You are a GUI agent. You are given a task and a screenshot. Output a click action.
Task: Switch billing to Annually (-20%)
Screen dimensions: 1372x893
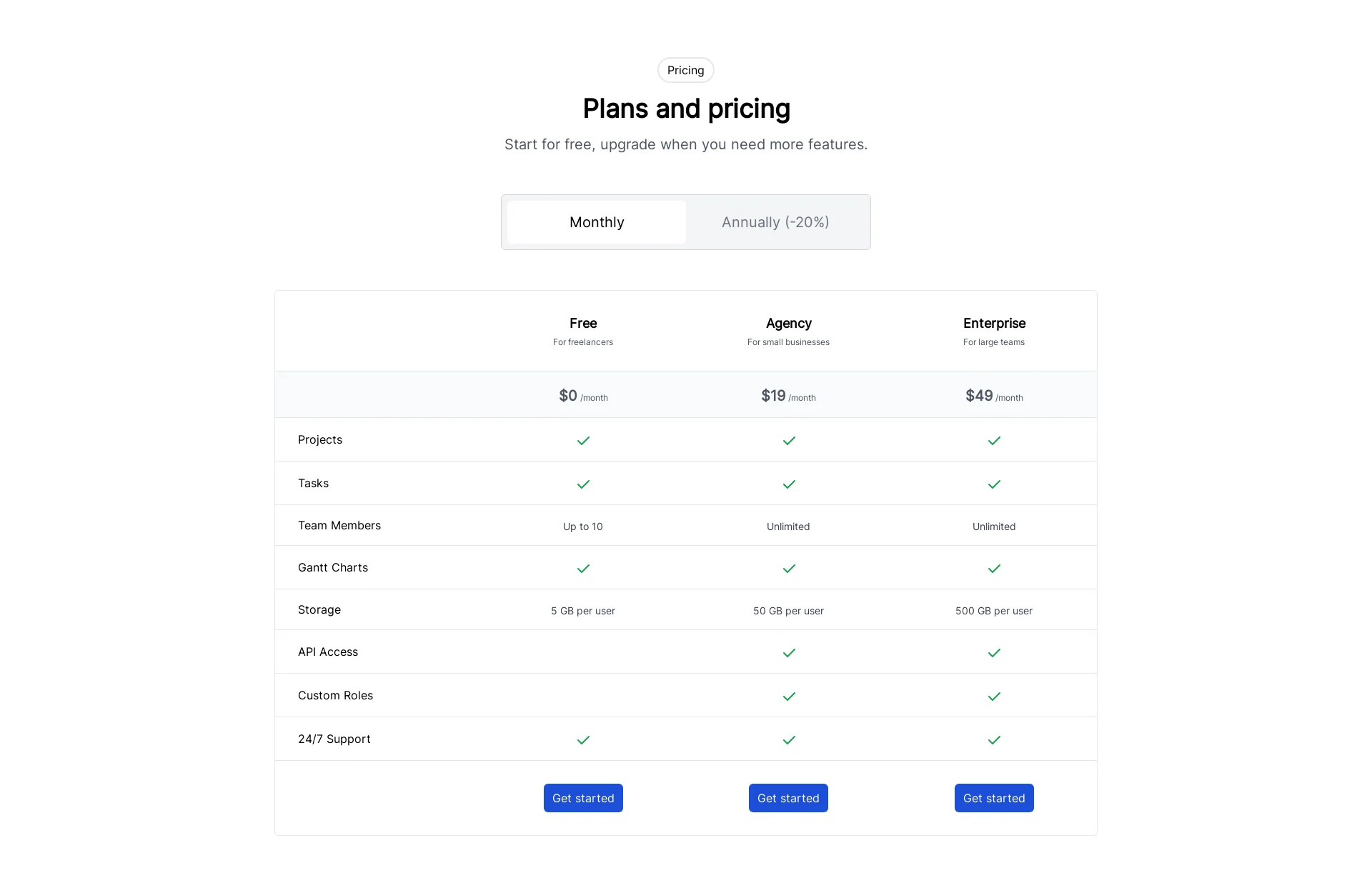[775, 222]
